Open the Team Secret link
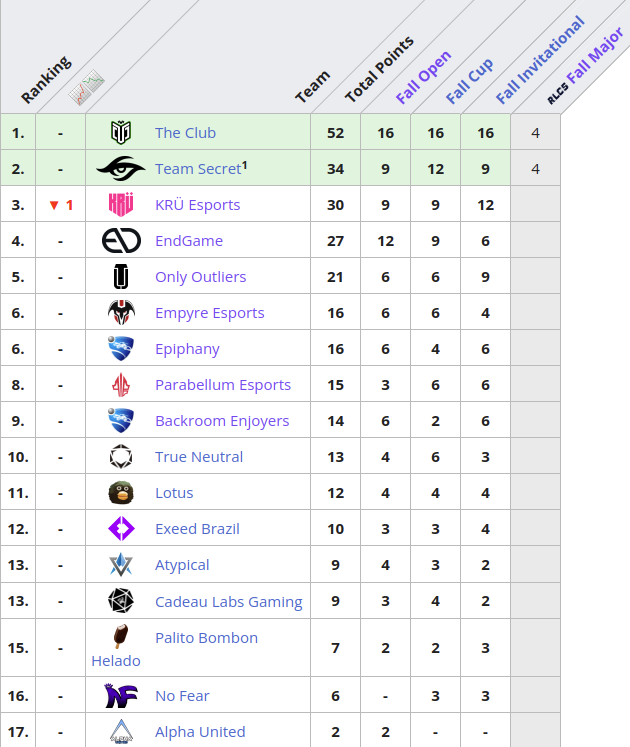 198,169
